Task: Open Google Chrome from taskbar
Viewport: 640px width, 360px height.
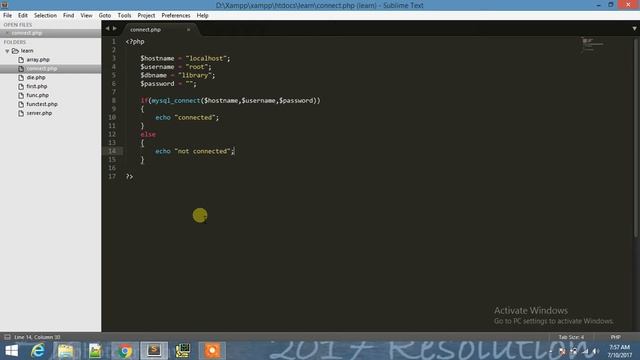Action: 125,351
